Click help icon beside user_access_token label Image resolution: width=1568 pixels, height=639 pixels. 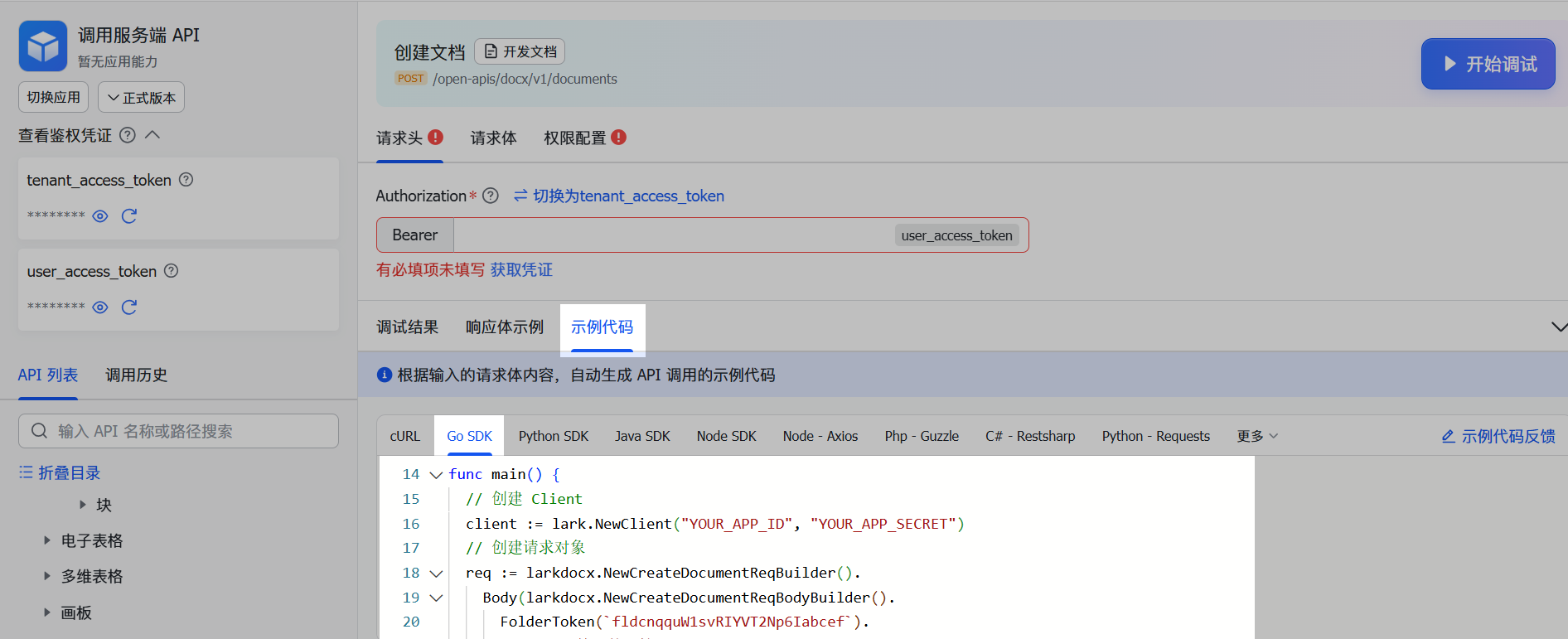tap(172, 271)
